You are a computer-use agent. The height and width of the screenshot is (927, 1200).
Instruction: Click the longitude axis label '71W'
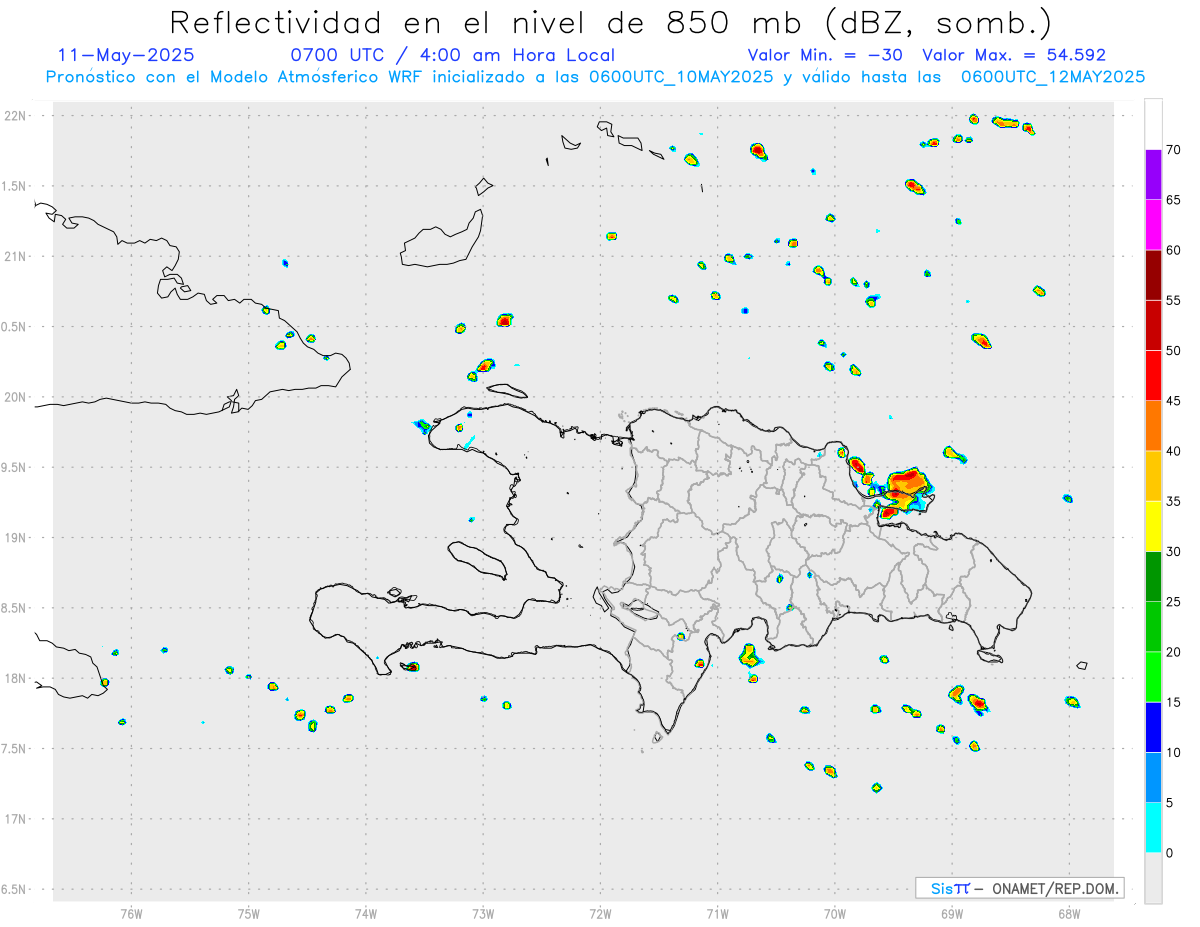coord(717,914)
